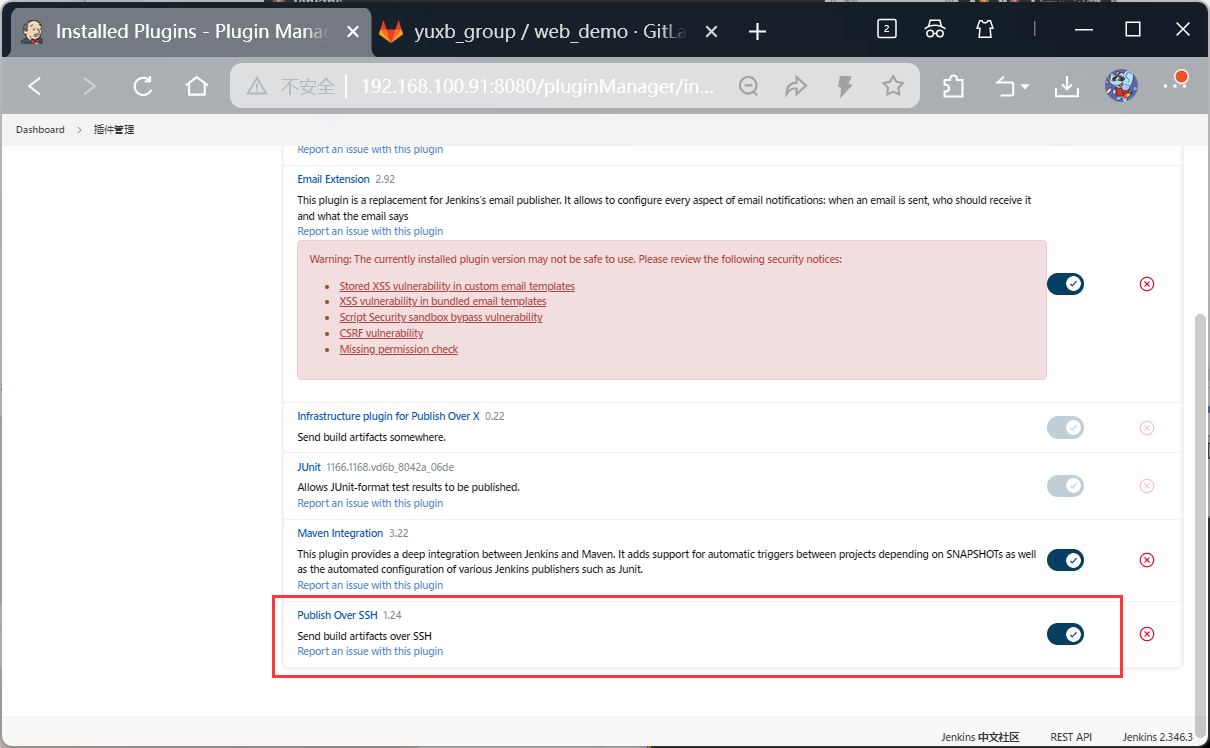Click the share arrow icon in the address bar
This screenshot has width=1210, height=748.
796,87
